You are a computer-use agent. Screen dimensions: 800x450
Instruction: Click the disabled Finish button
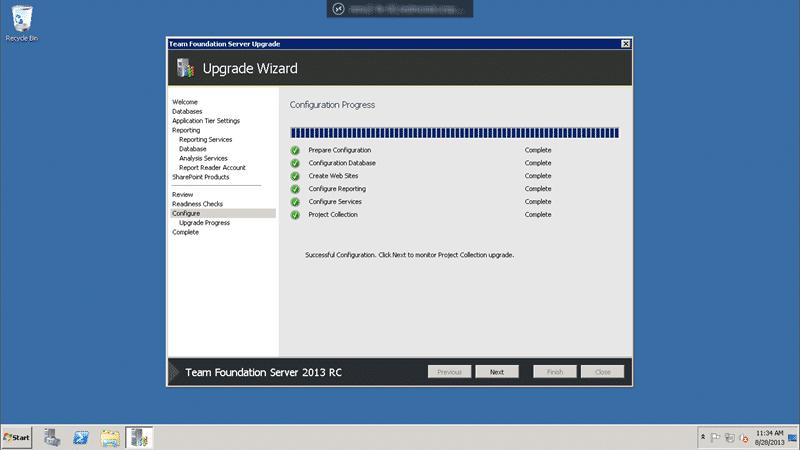pyautogui.click(x=555, y=372)
